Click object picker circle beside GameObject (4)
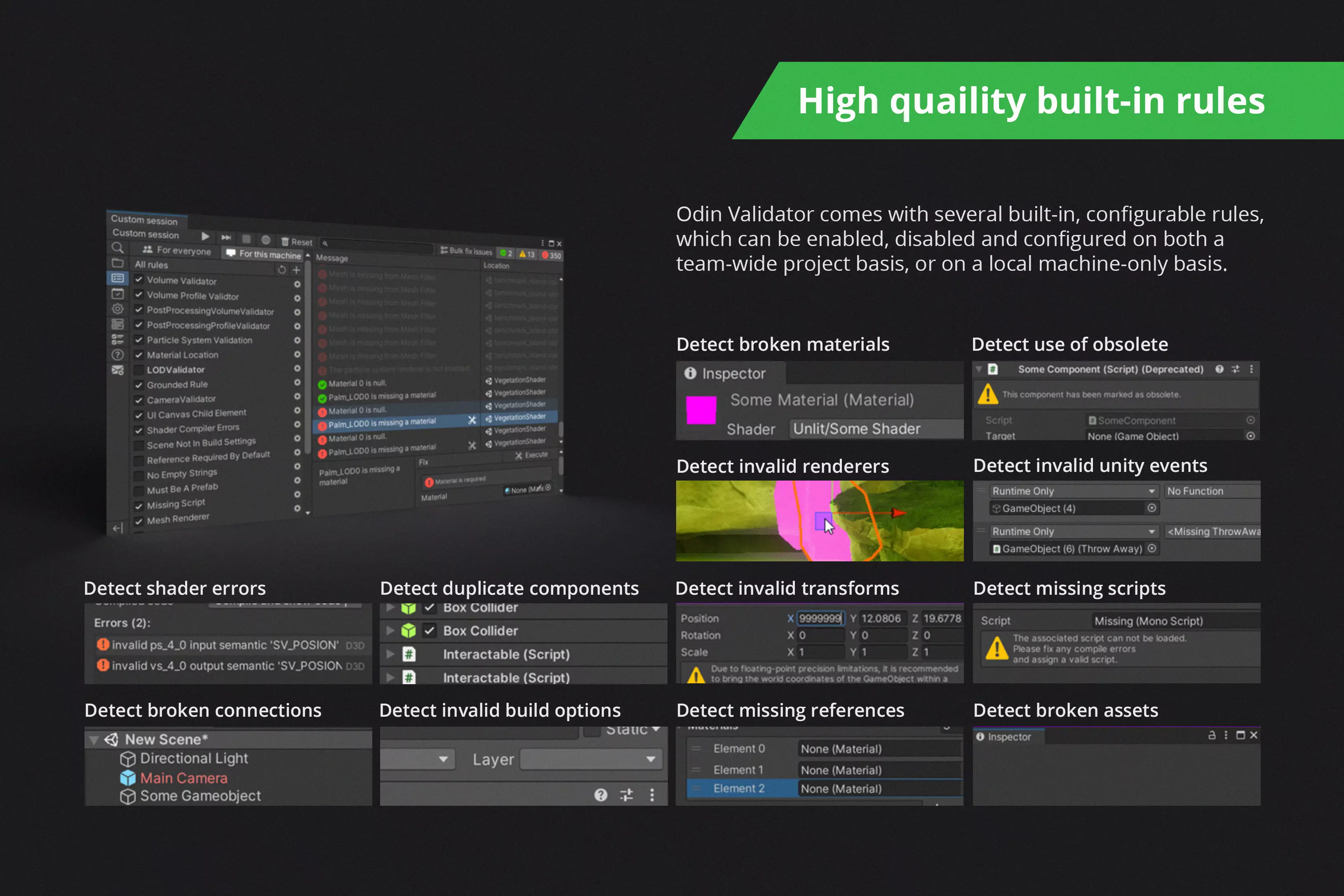 (x=1152, y=508)
